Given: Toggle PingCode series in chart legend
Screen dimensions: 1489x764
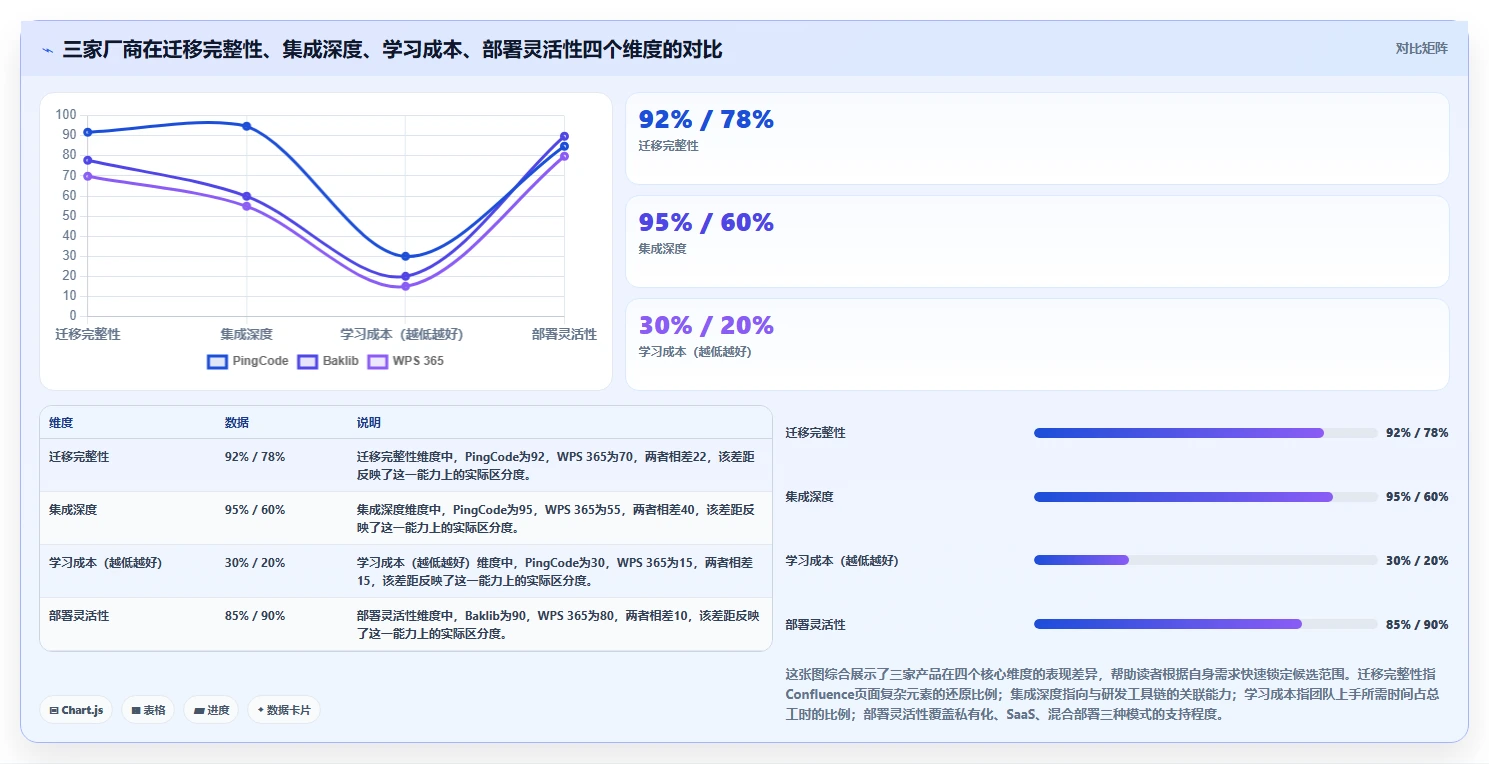Looking at the screenshot, I should pos(248,361).
